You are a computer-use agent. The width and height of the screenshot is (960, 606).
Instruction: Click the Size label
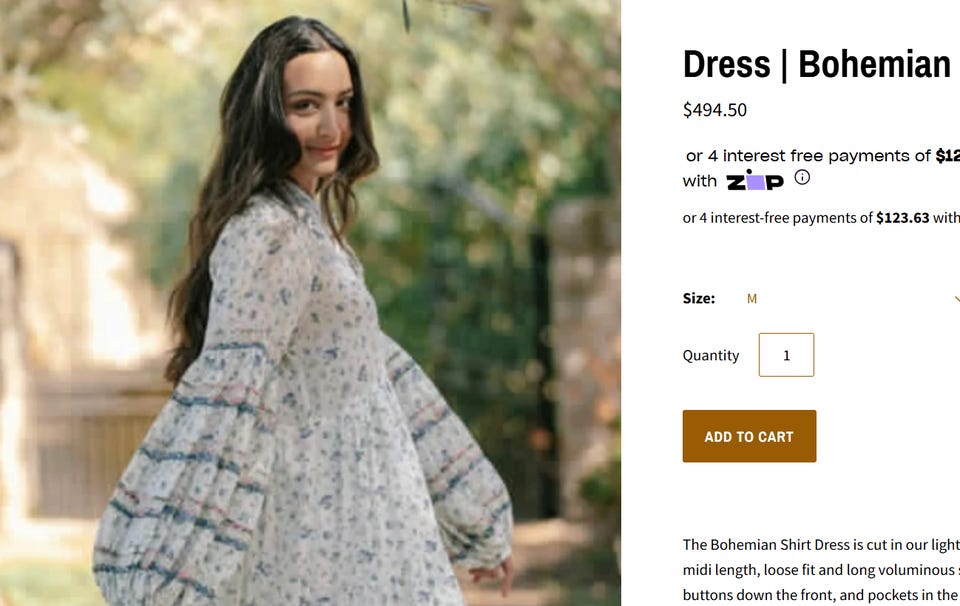coord(699,298)
